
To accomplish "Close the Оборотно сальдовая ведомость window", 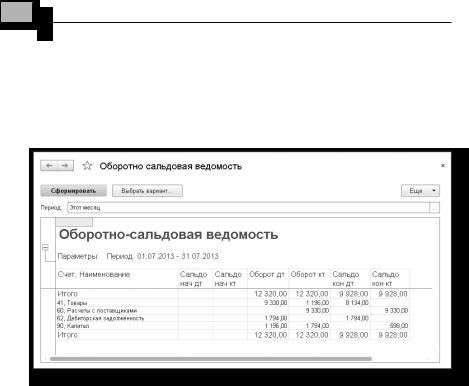I will (x=443, y=165).
